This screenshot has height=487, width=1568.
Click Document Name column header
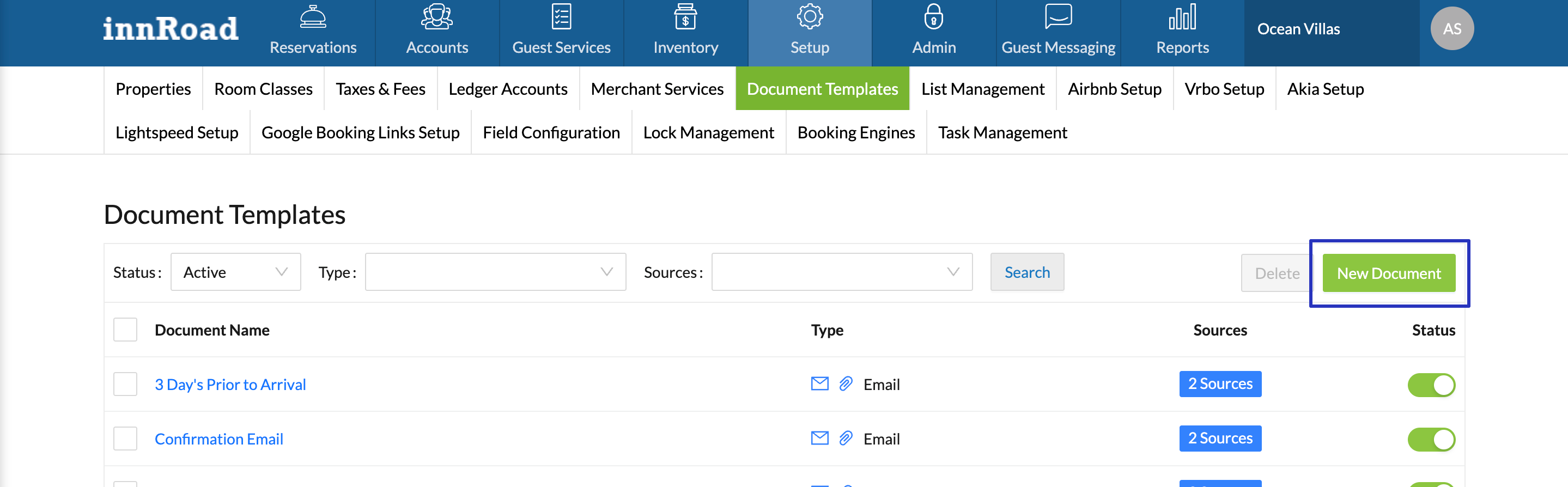pos(212,330)
